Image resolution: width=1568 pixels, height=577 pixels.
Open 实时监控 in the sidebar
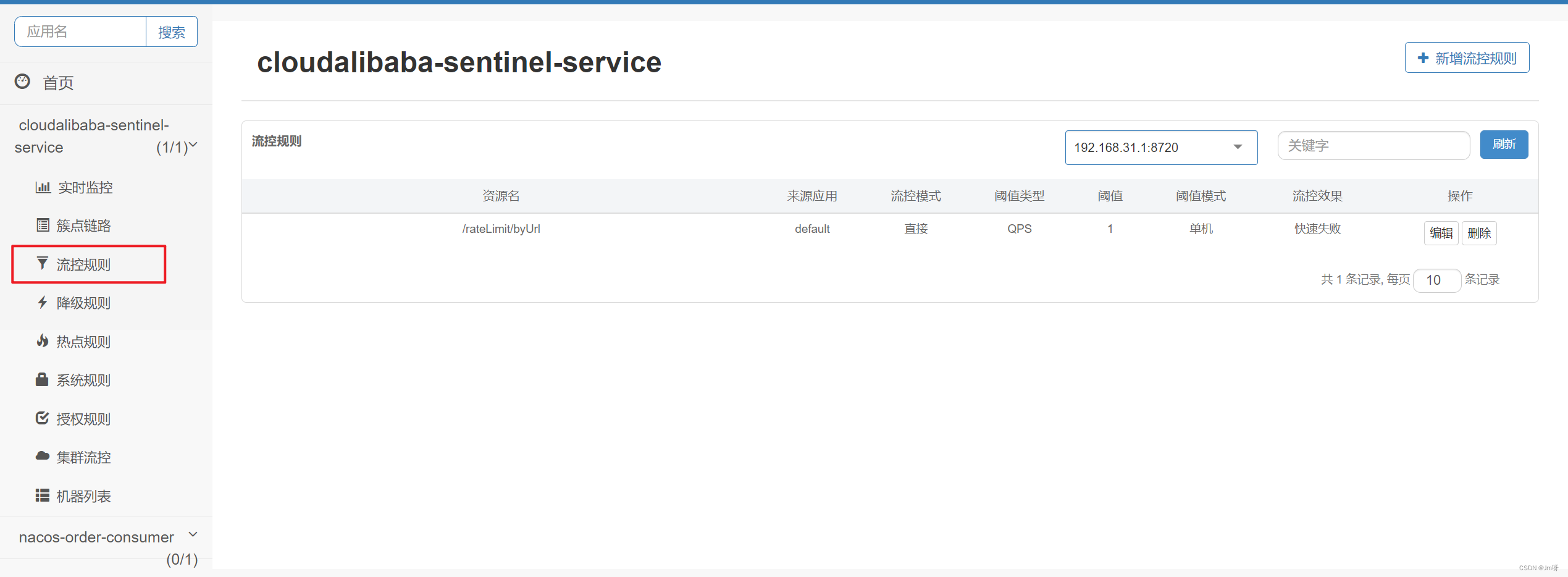click(x=85, y=188)
